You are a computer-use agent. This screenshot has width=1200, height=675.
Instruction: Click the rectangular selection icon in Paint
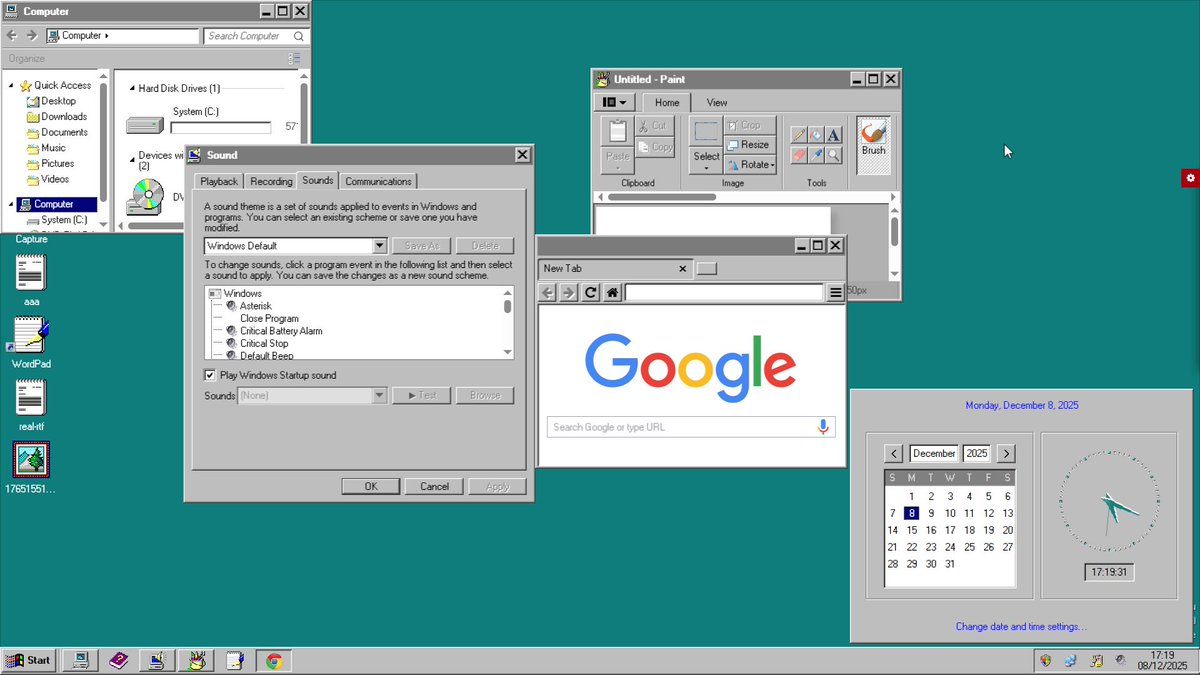[x=706, y=131]
